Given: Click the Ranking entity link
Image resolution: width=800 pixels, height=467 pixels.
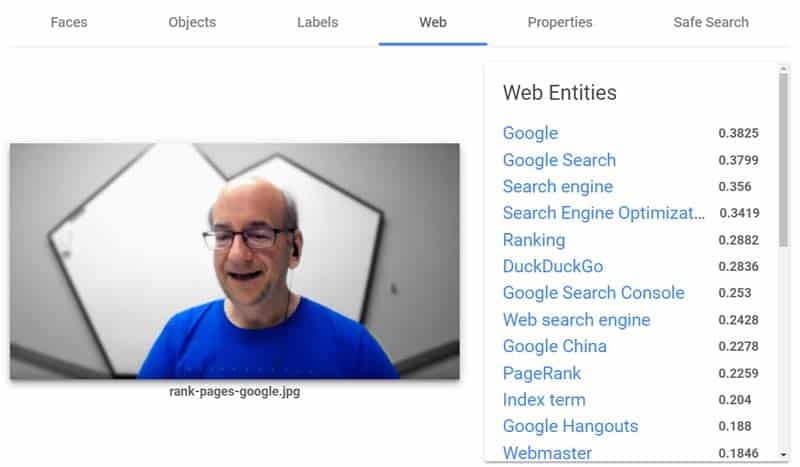Looking at the screenshot, I should [x=534, y=240].
